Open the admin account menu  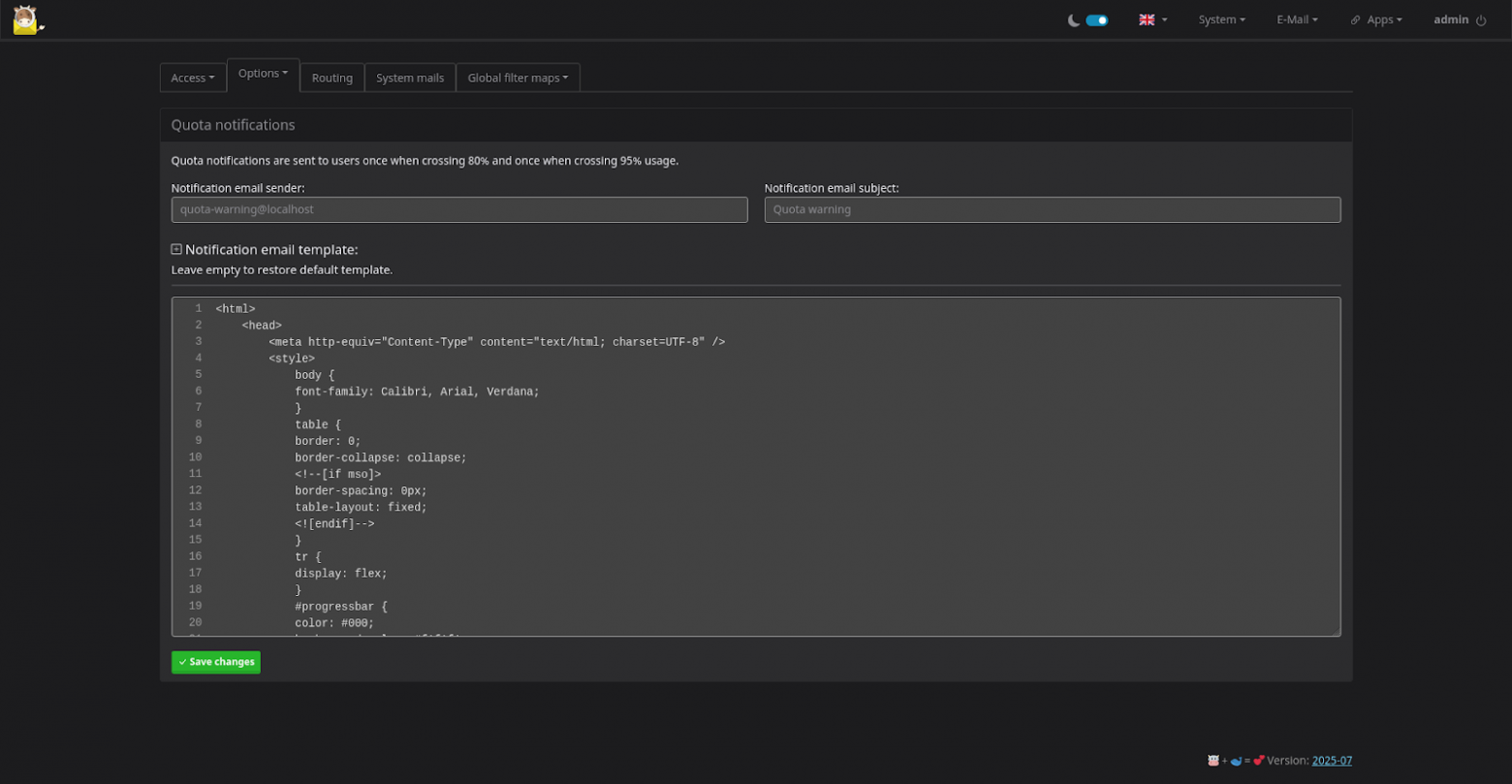click(1449, 19)
